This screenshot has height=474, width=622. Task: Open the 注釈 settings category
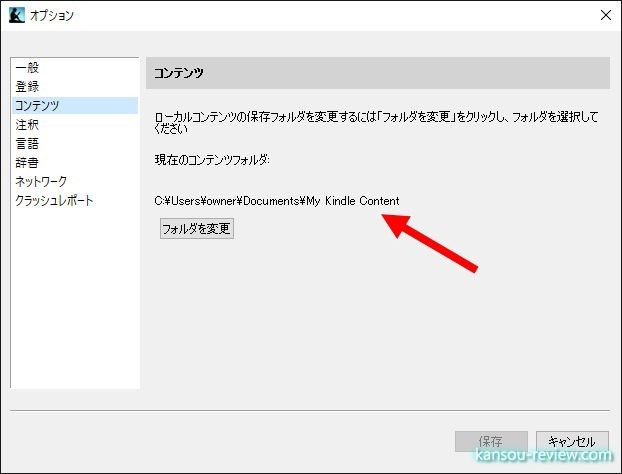[75, 125]
